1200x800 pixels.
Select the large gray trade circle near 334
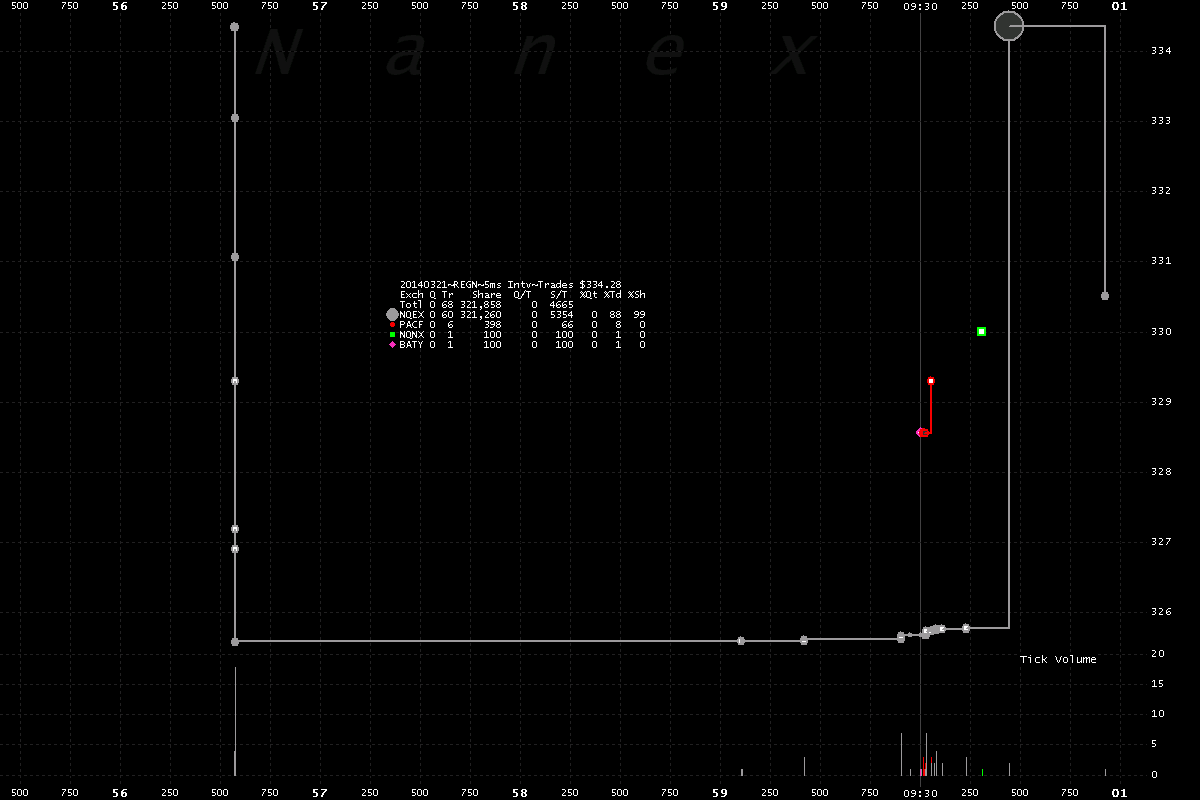click(x=1009, y=26)
